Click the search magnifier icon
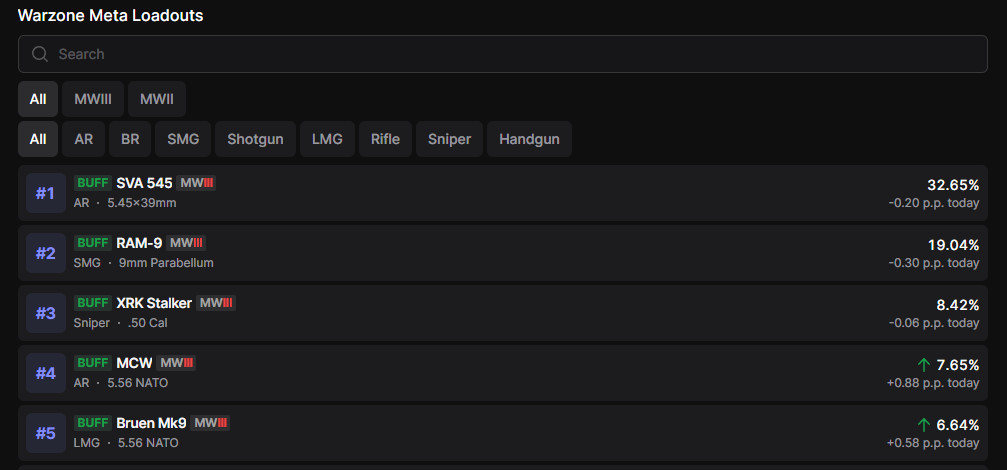Viewport: 1007px width, 470px height. (x=40, y=54)
